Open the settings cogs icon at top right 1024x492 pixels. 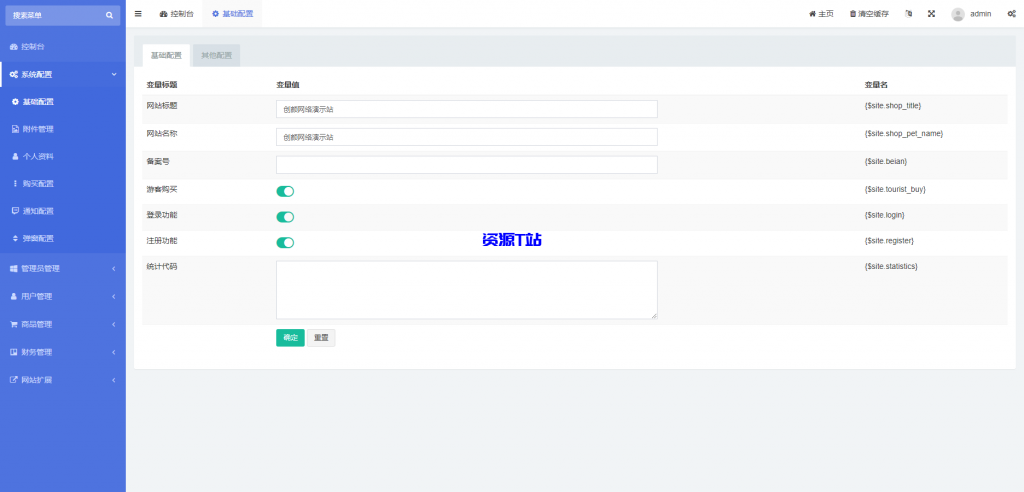point(1011,14)
